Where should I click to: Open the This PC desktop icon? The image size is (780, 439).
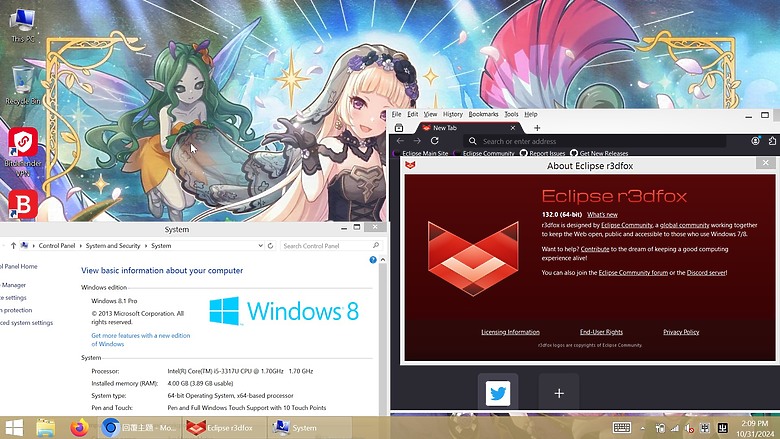[x=22, y=25]
